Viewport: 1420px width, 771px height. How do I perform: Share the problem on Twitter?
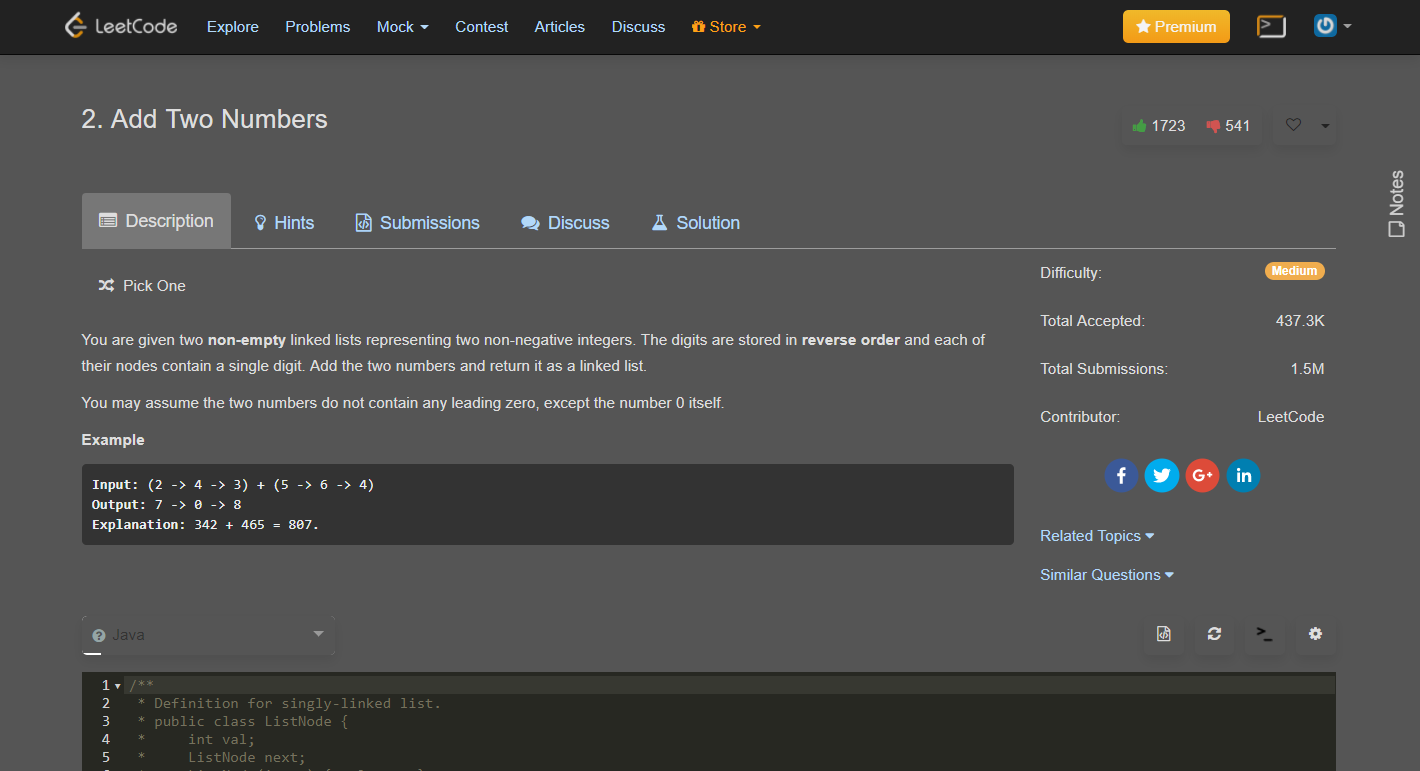1162,475
